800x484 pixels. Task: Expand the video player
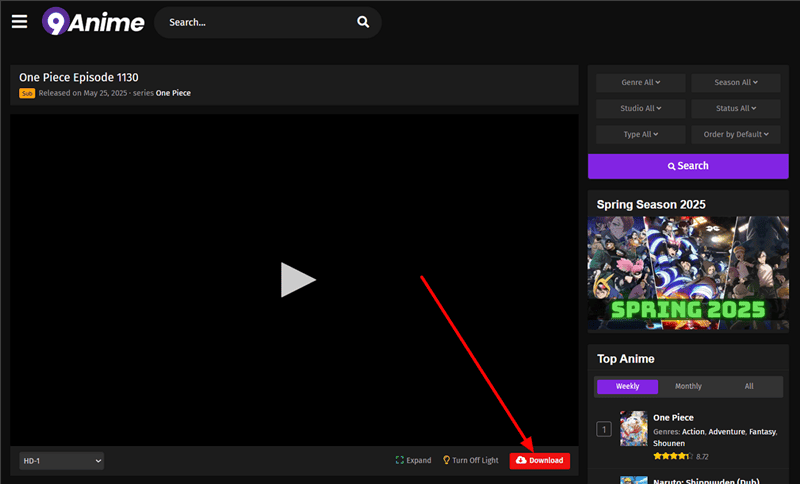[x=413, y=460]
